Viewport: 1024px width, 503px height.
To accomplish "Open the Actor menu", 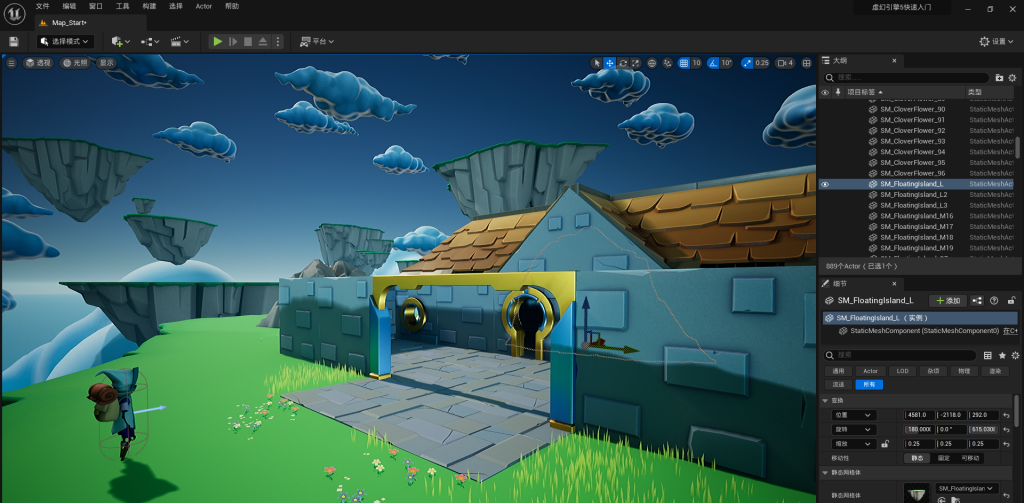I will click(204, 6).
